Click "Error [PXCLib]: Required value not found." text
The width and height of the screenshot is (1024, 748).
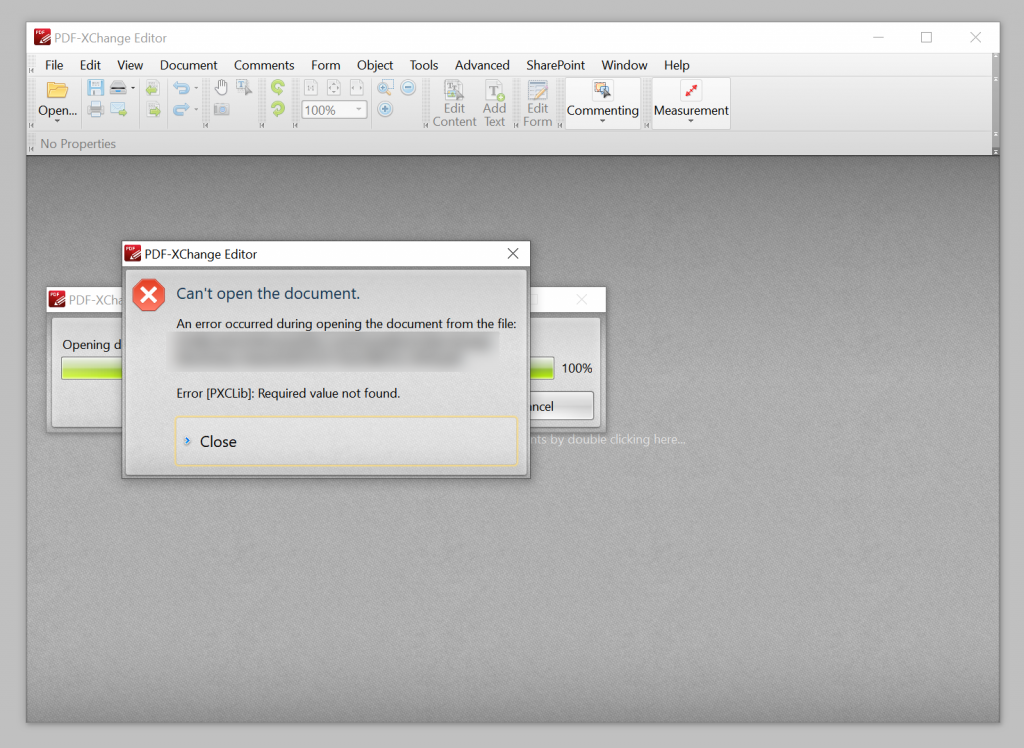tap(288, 393)
